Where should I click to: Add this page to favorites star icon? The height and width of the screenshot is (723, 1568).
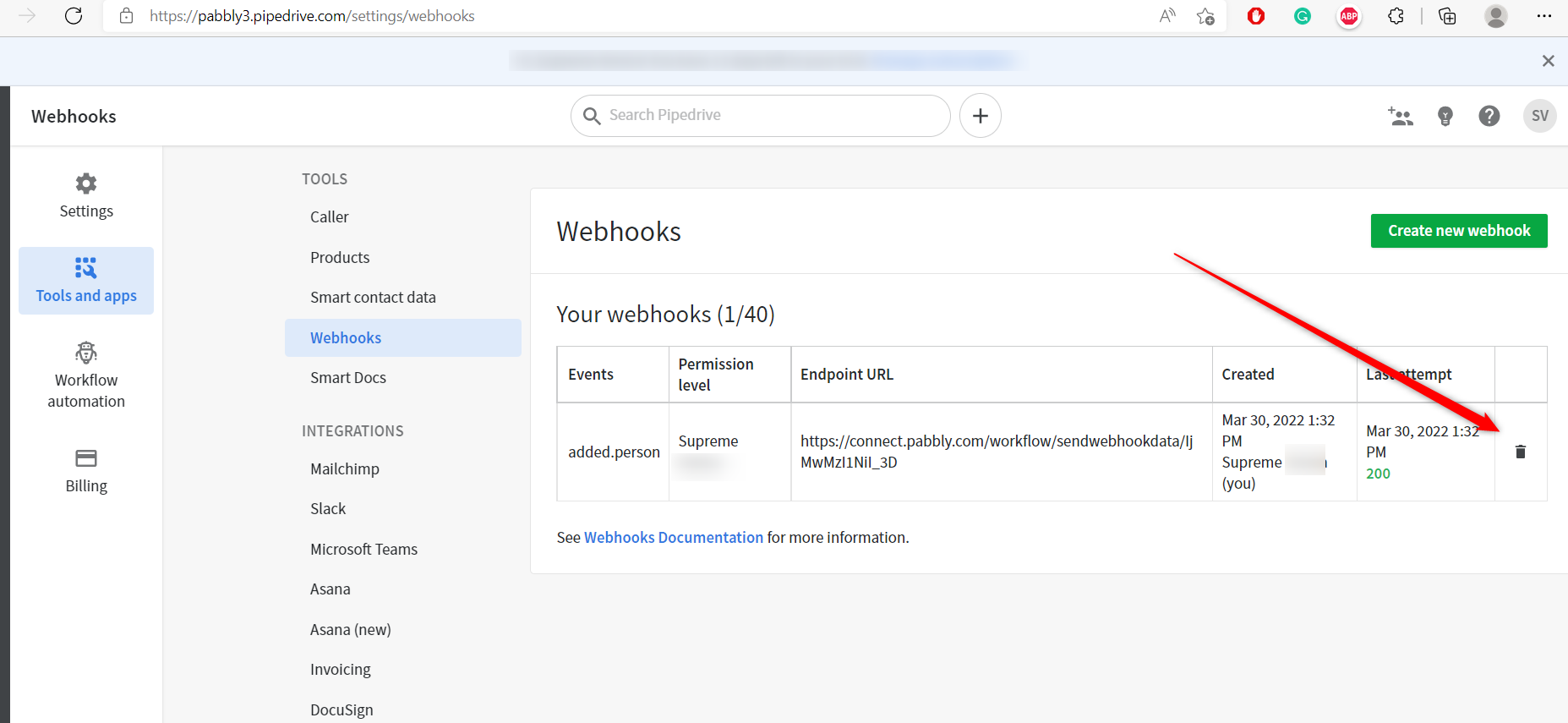coord(1205,16)
